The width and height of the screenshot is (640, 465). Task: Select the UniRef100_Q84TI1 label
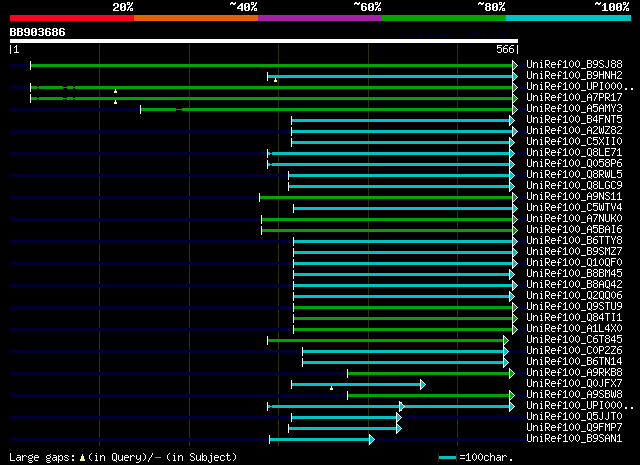[574, 318]
